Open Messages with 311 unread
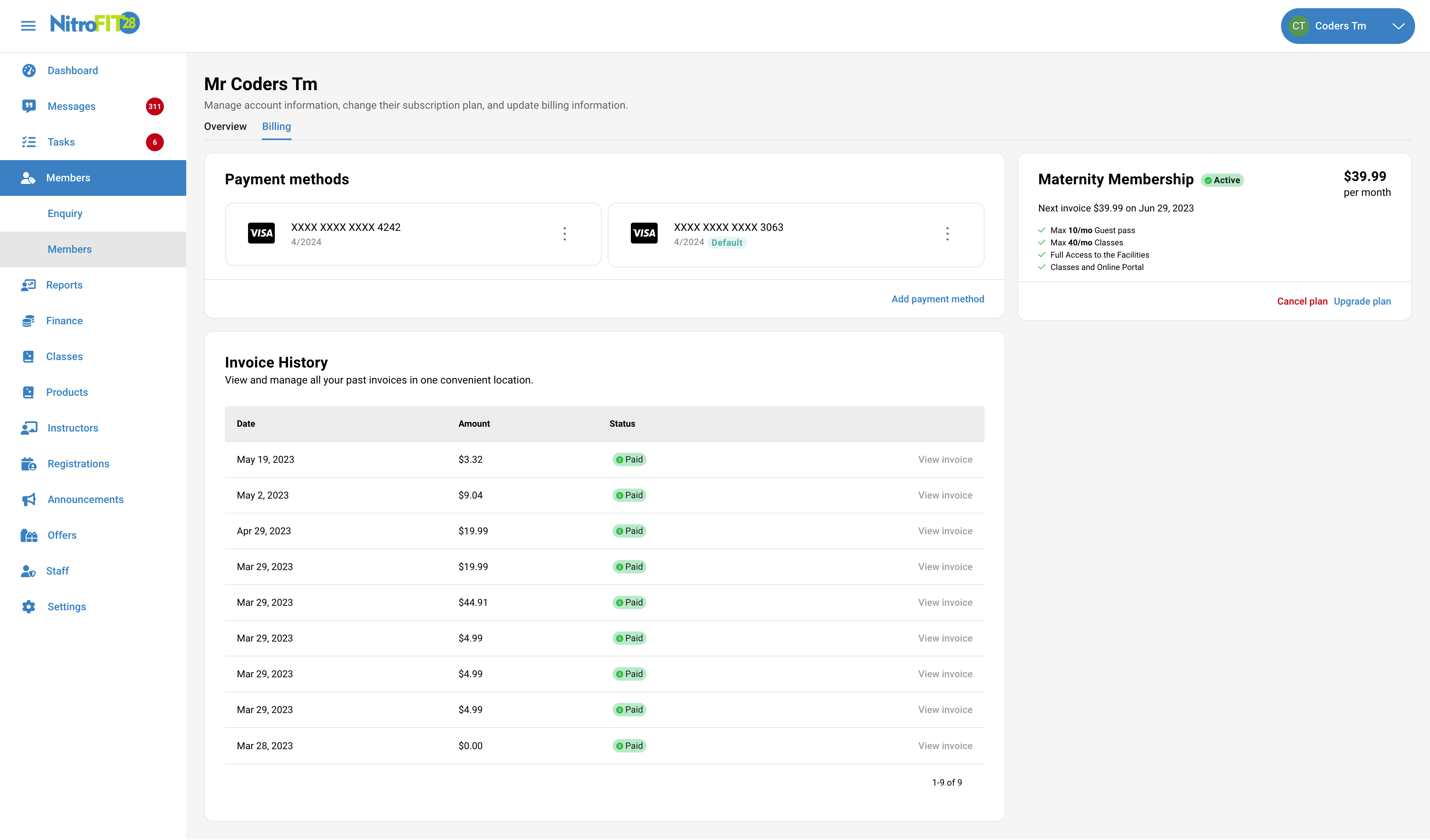Screen dimensions: 1430x840 click(x=71, y=106)
